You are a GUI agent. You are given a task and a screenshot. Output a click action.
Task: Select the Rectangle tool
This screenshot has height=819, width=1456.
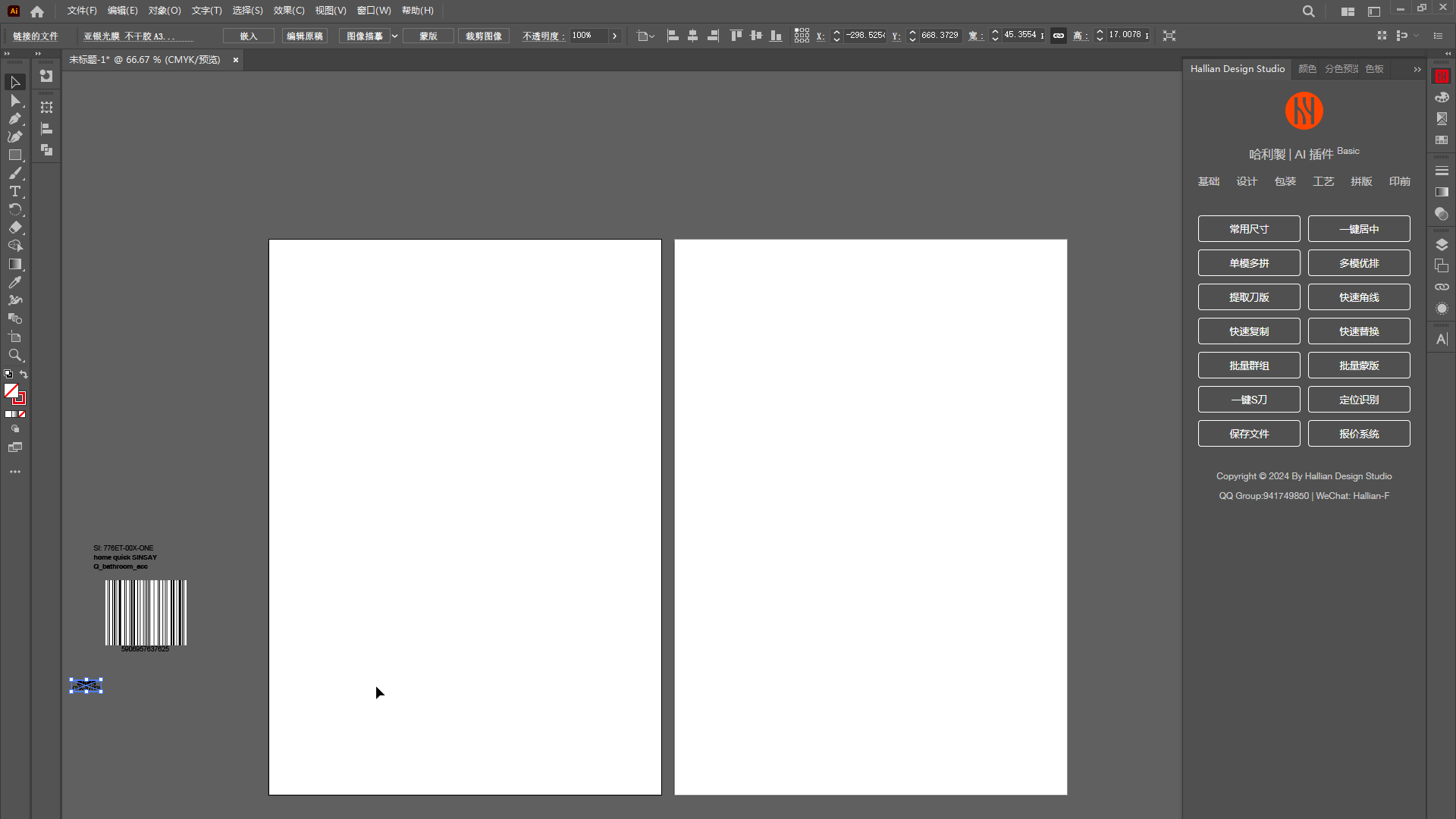coord(15,155)
